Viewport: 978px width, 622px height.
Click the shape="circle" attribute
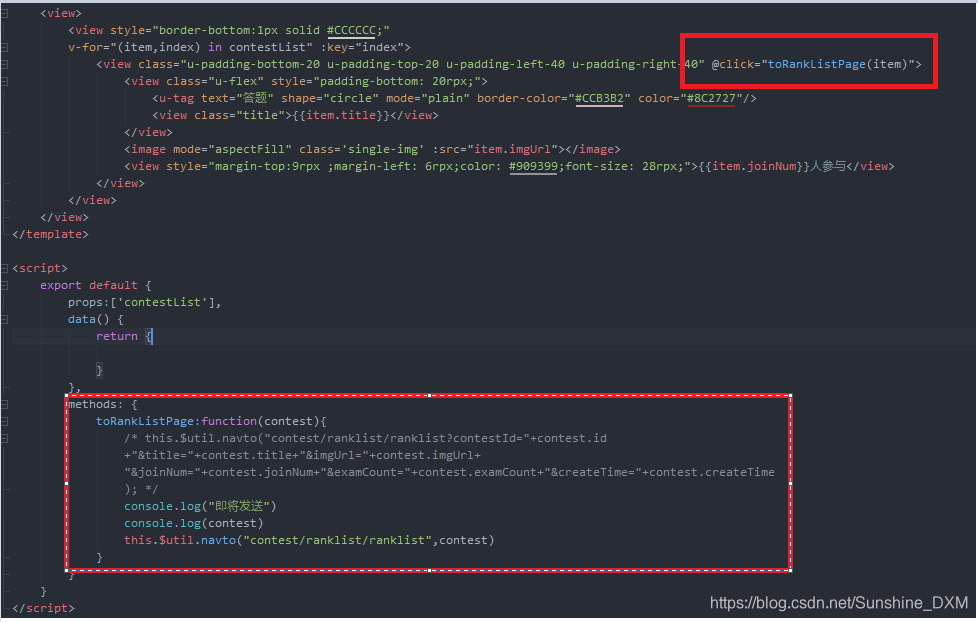330,98
